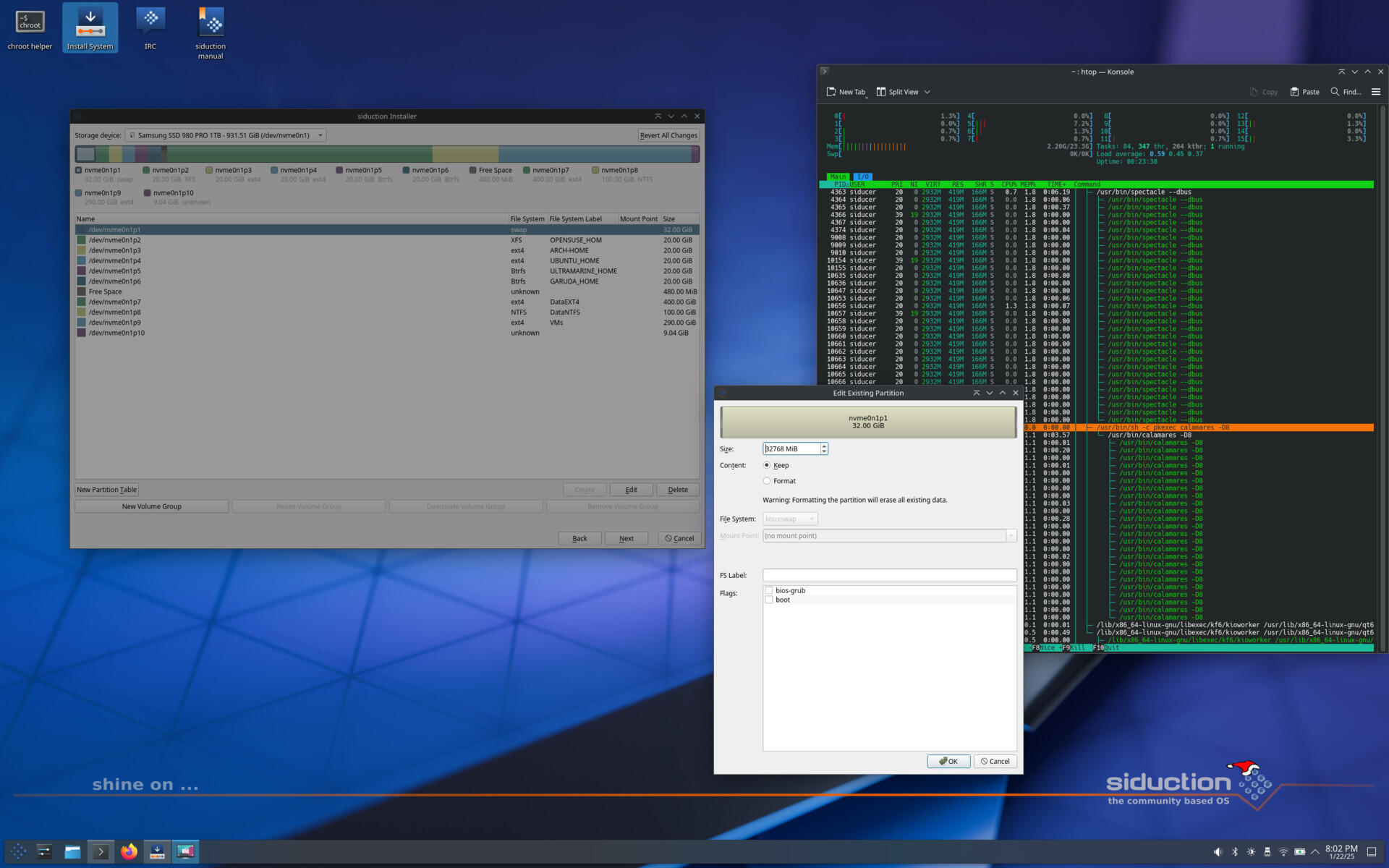Click the FS Label text field
Image resolution: width=1389 pixels, height=868 pixels.
[889, 575]
